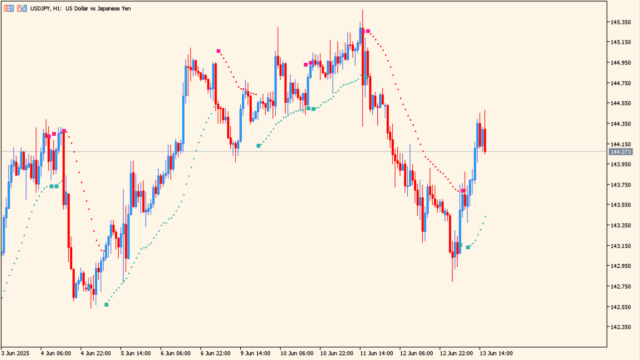Screen dimensions: 640x360
Task: Click the Depth of Market icon
Action: 9,8
